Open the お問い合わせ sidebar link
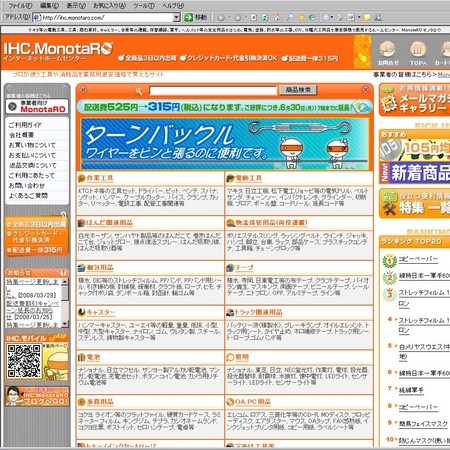 pyautogui.click(x=26, y=186)
